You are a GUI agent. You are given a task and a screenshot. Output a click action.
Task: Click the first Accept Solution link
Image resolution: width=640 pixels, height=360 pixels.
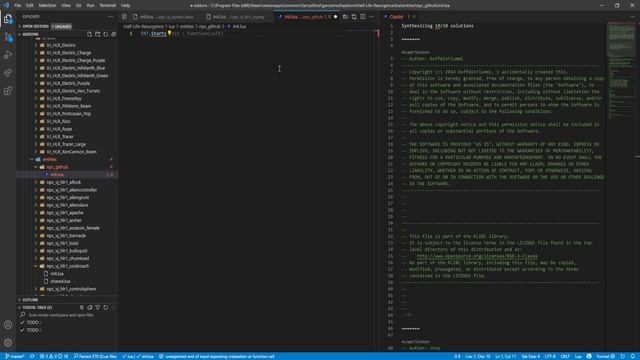tap(415, 52)
